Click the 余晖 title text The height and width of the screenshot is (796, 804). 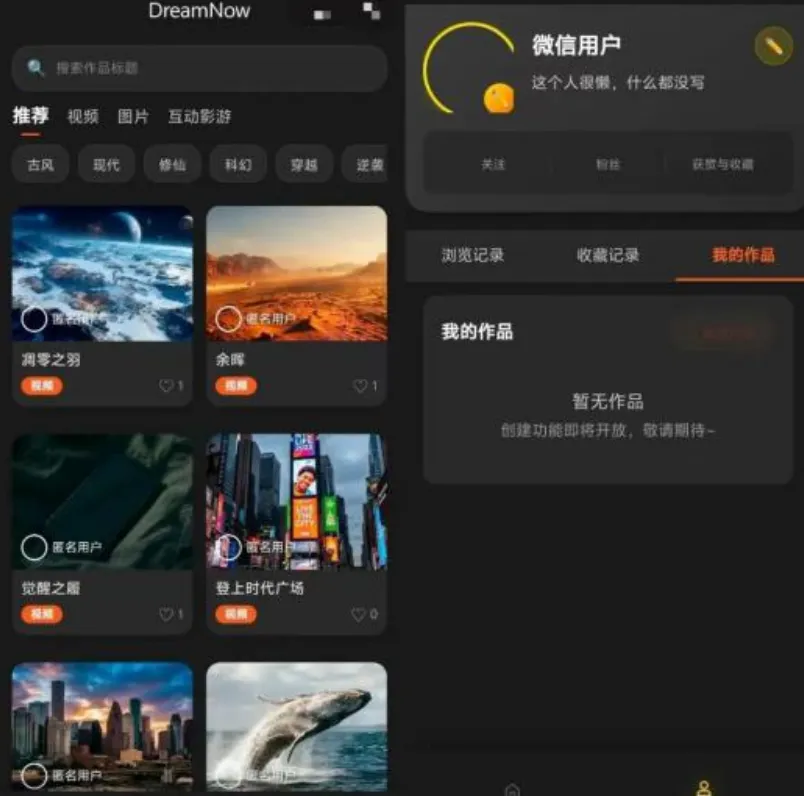pos(230,360)
